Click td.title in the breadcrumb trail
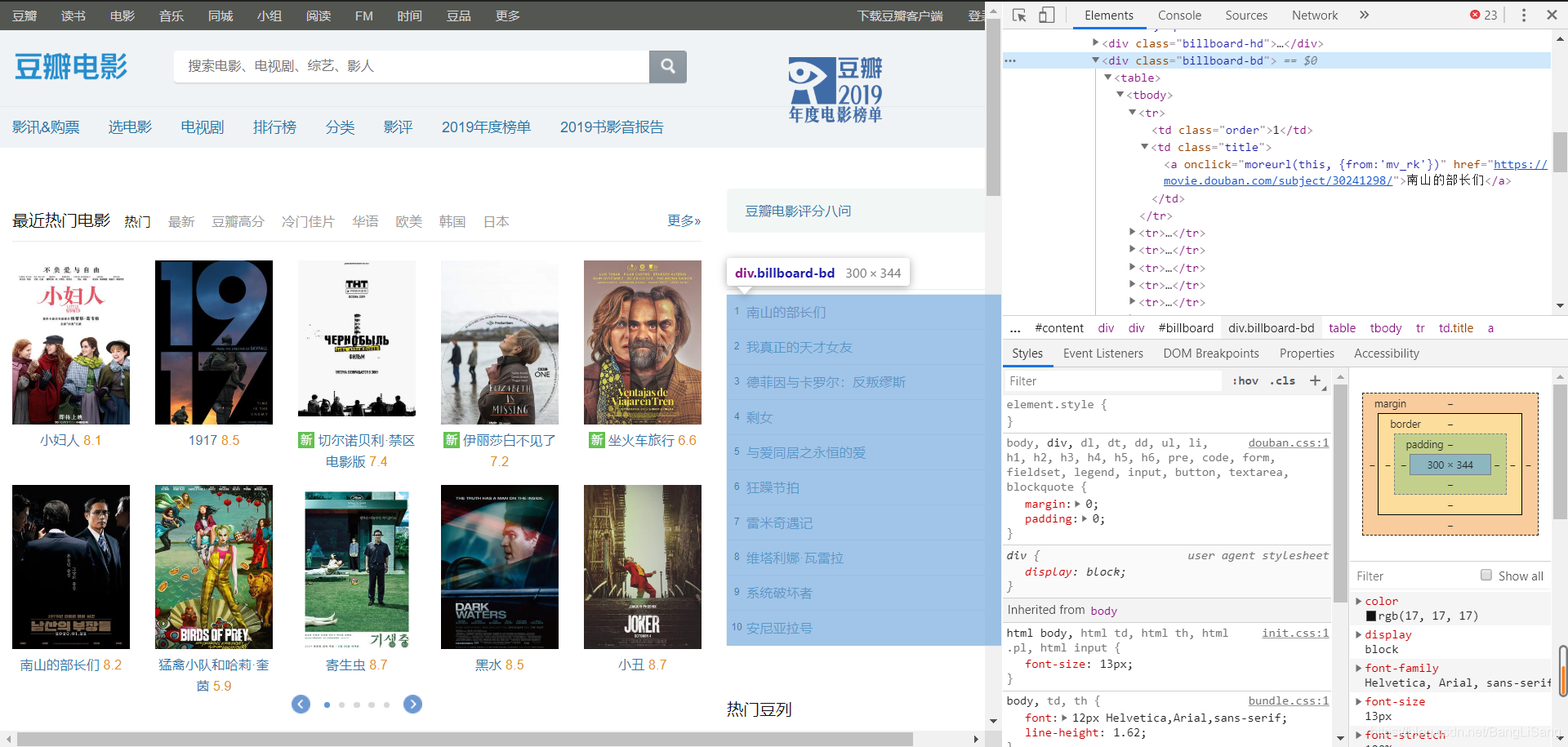 (x=1456, y=328)
